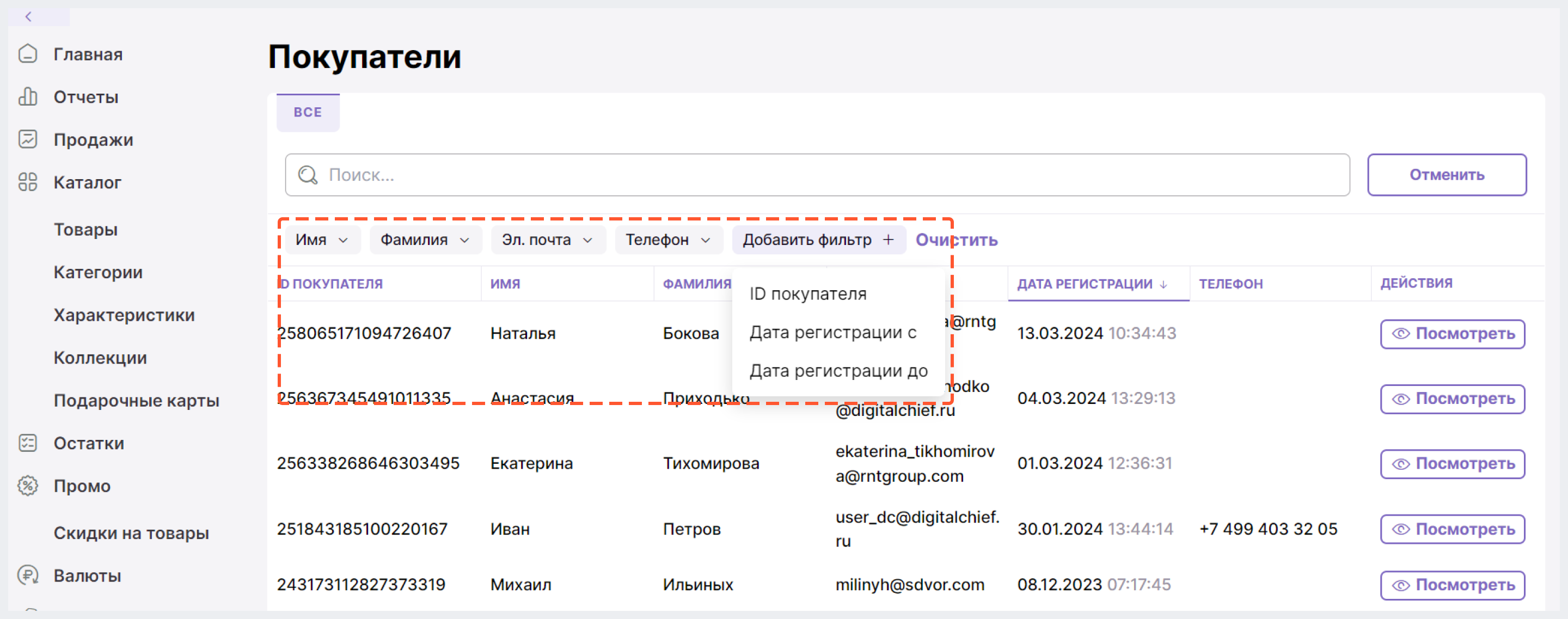The height and width of the screenshot is (619, 1568).
Task: Click eye icon in Михаил row
Action: pyautogui.click(x=1401, y=585)
